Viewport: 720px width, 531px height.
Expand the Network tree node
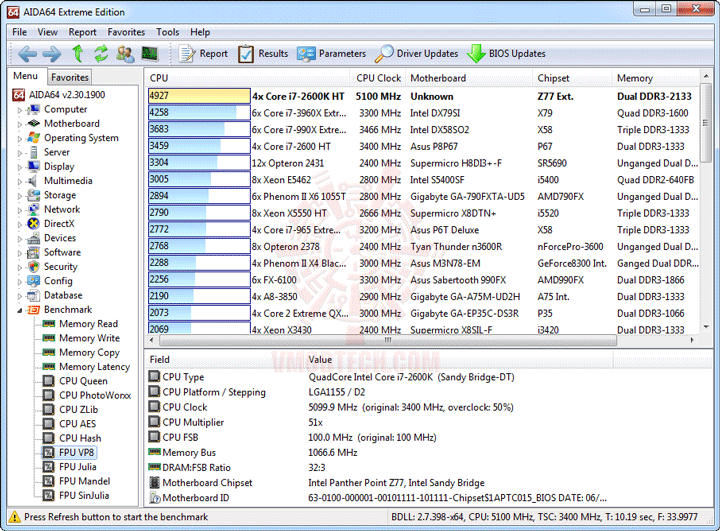pyautogui.click(x=19, y=210)
